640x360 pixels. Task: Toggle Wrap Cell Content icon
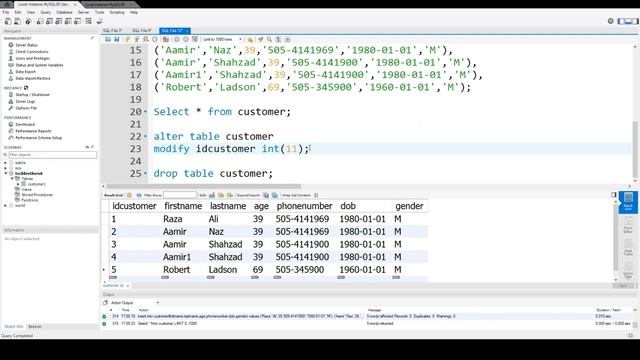pos(316,195)
